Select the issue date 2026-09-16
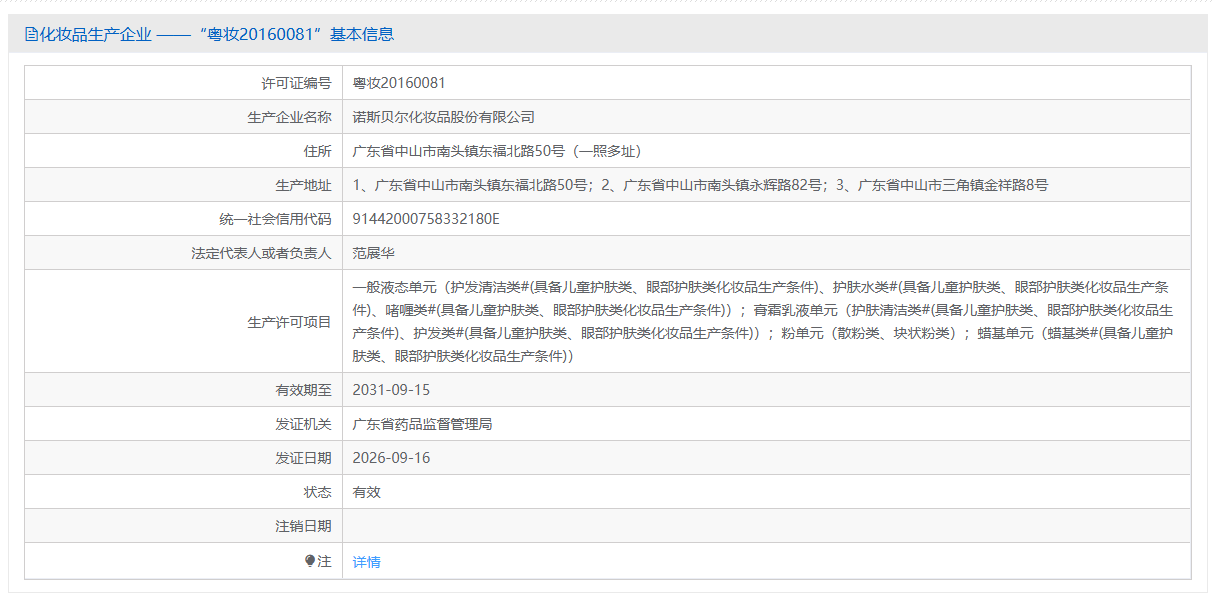The height and width of the screenshot is (599, 1215). pyautogui.click(x=392, y=458)
